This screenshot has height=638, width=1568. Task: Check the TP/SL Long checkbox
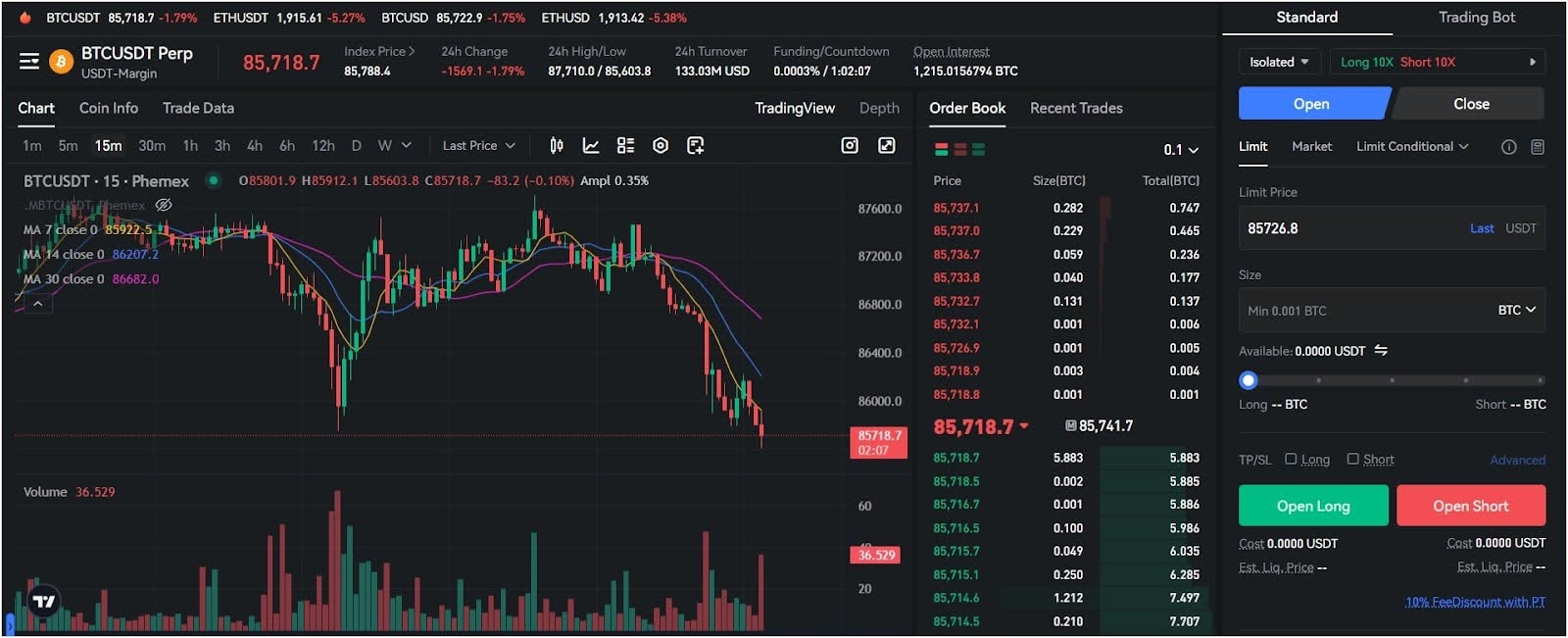(1291, 459)
